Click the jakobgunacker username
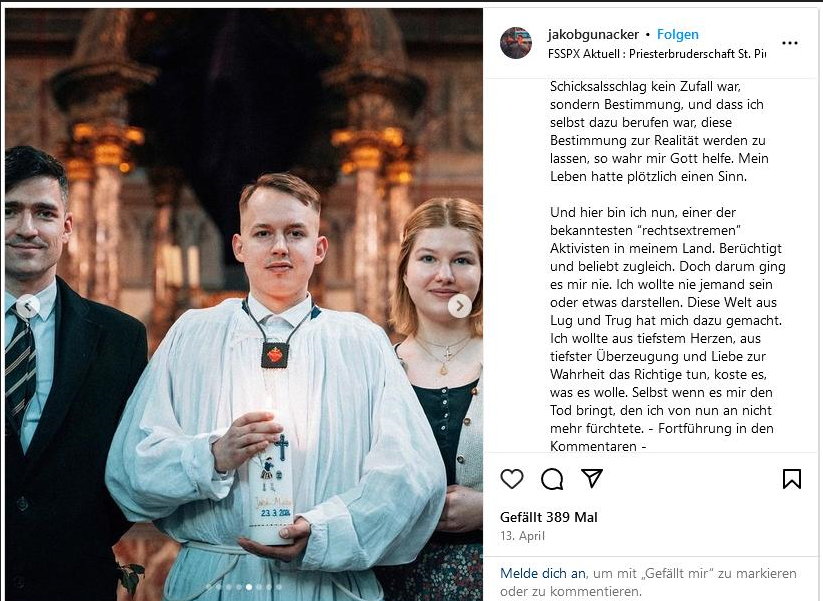 [x=593, y=35]
